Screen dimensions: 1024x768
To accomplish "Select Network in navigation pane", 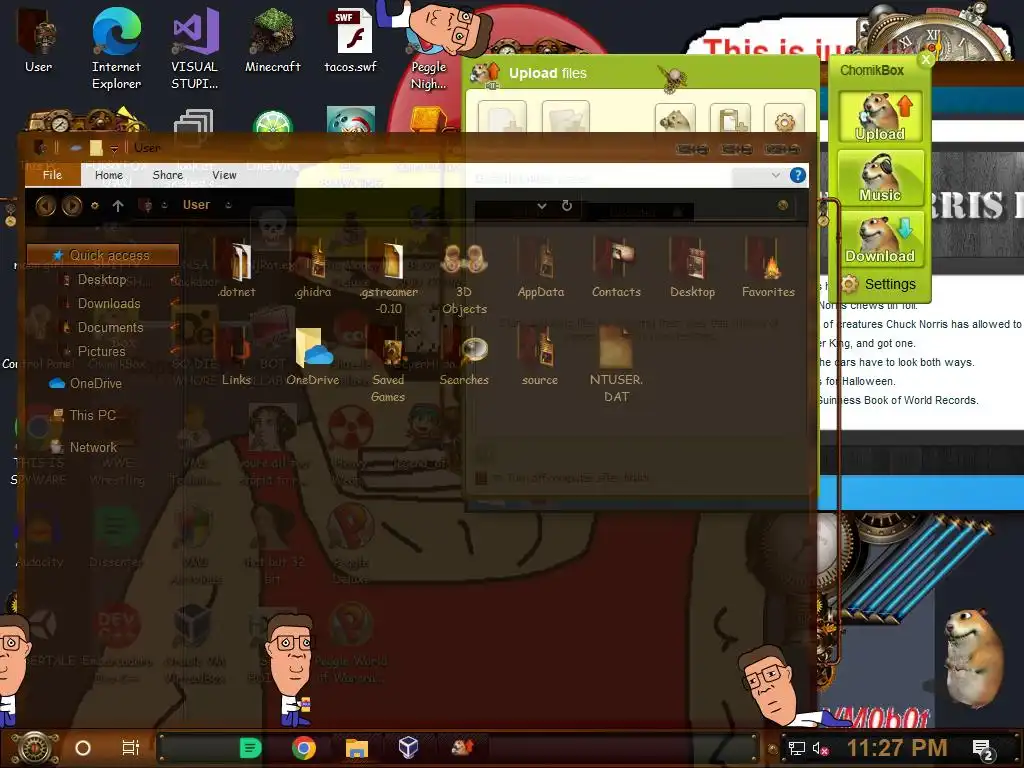I will 84,447.
